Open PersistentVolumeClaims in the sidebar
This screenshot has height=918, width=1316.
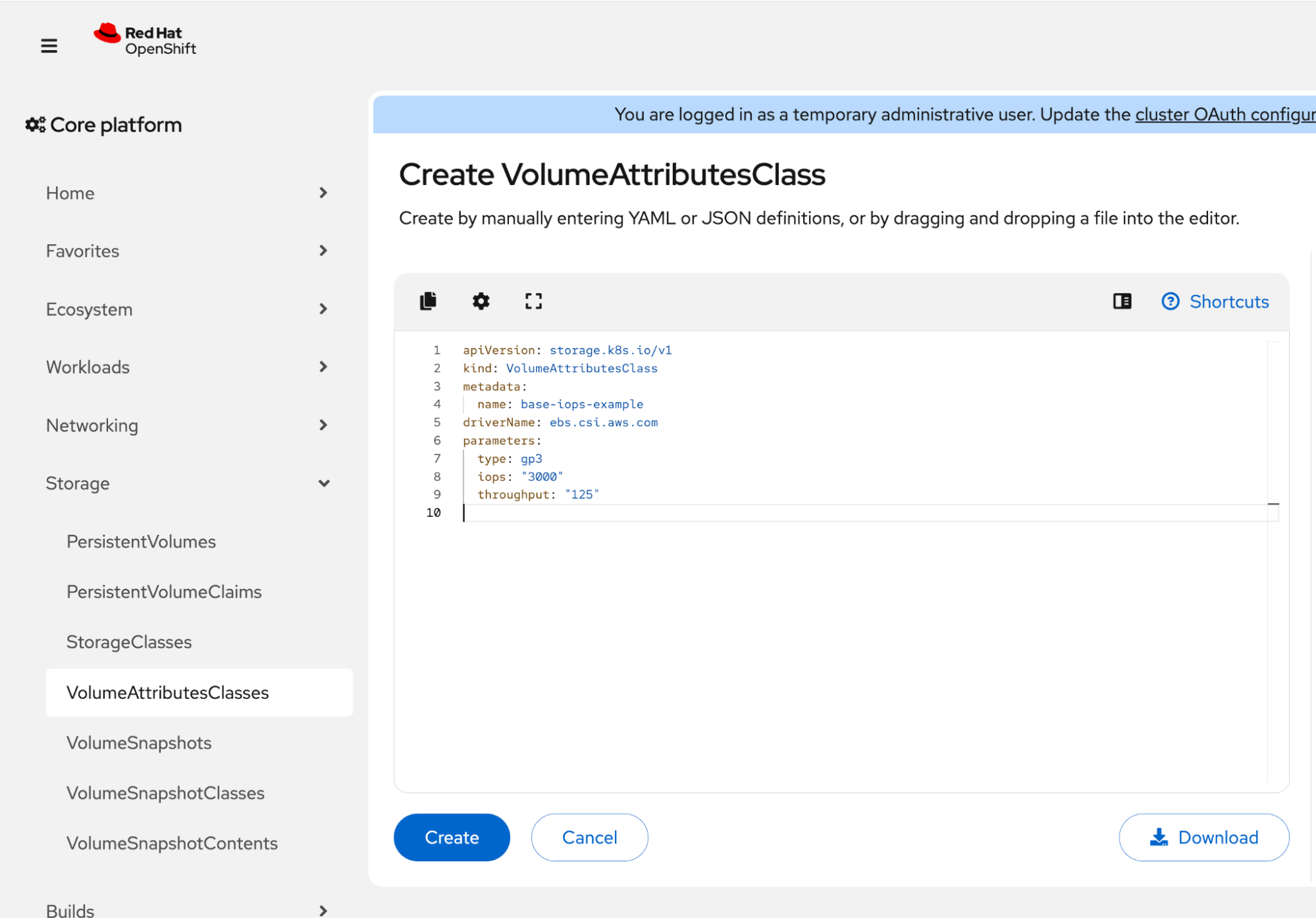point(164,591)
